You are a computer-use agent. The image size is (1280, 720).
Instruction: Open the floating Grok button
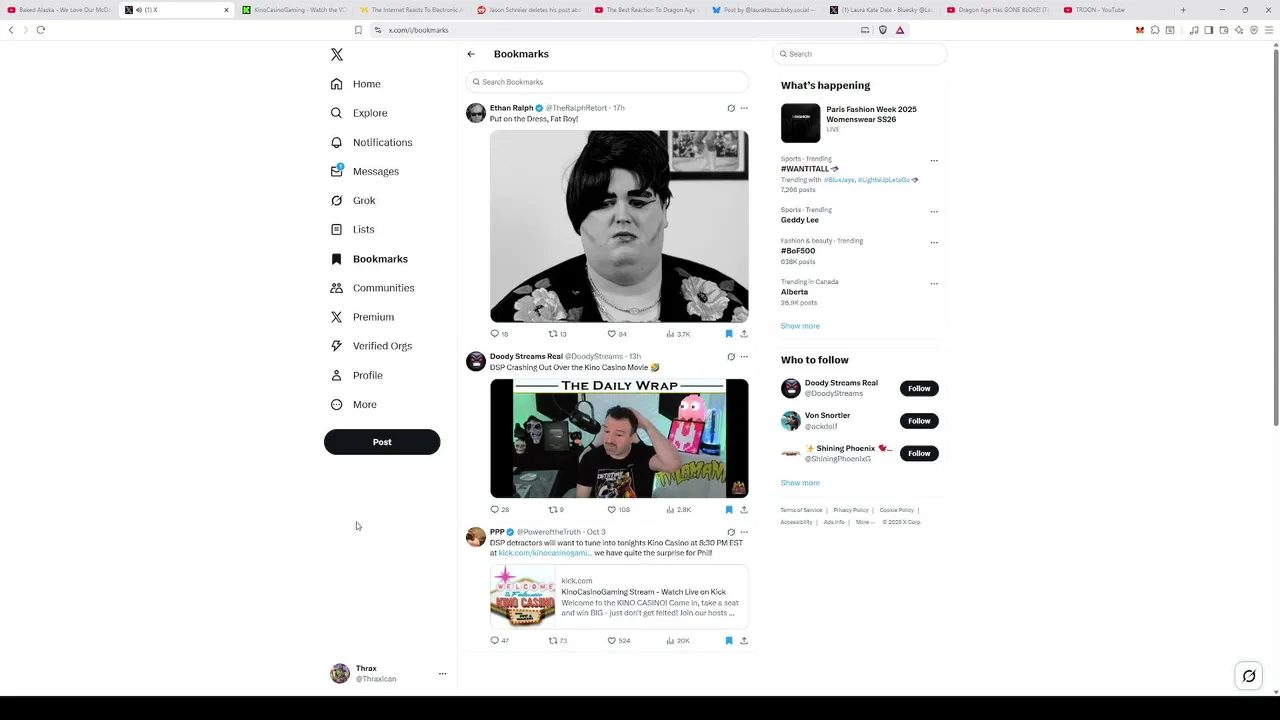point(1249,676)
